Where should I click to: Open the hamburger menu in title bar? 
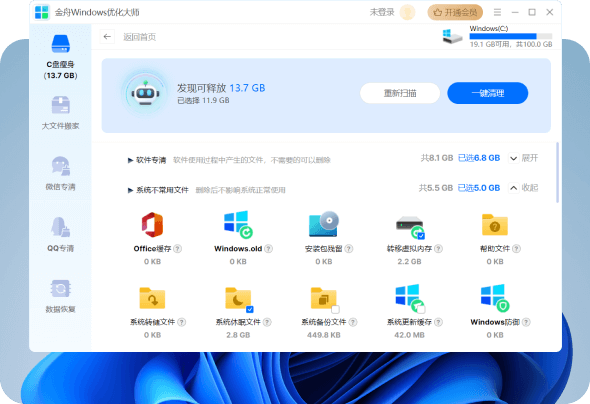click(497, 12)
